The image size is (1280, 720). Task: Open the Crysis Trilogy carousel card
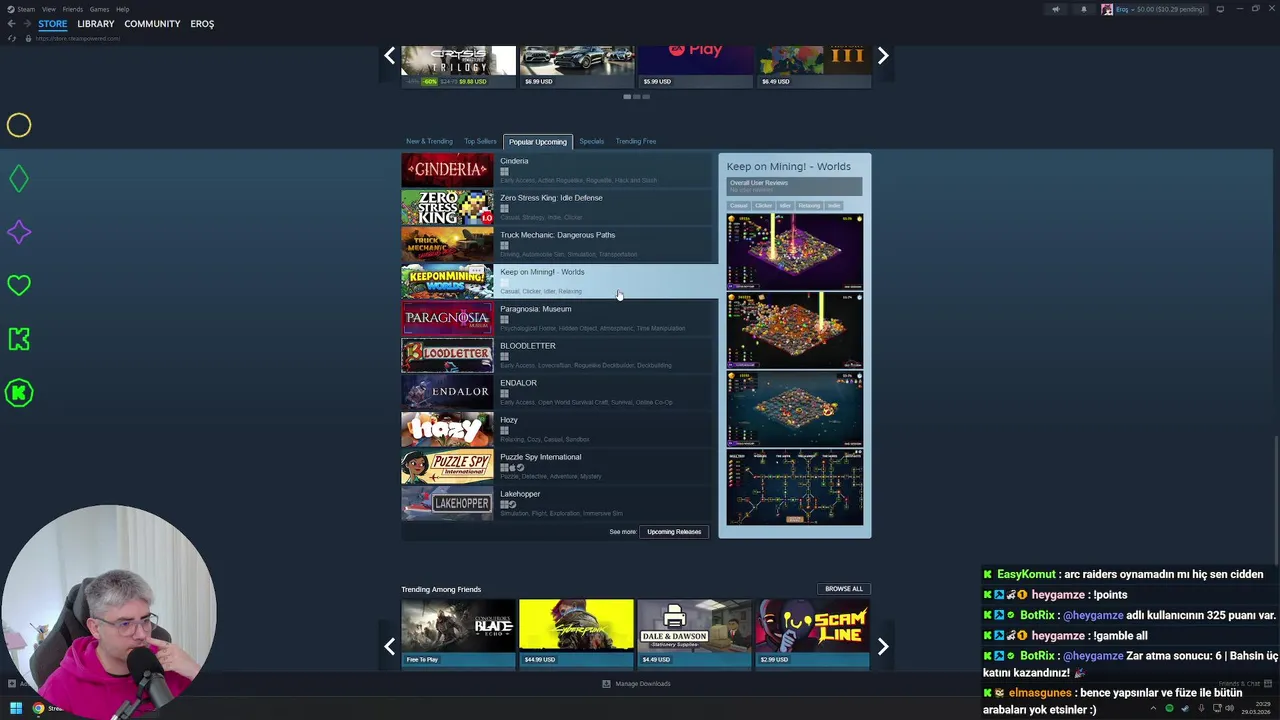click(459, 67)
